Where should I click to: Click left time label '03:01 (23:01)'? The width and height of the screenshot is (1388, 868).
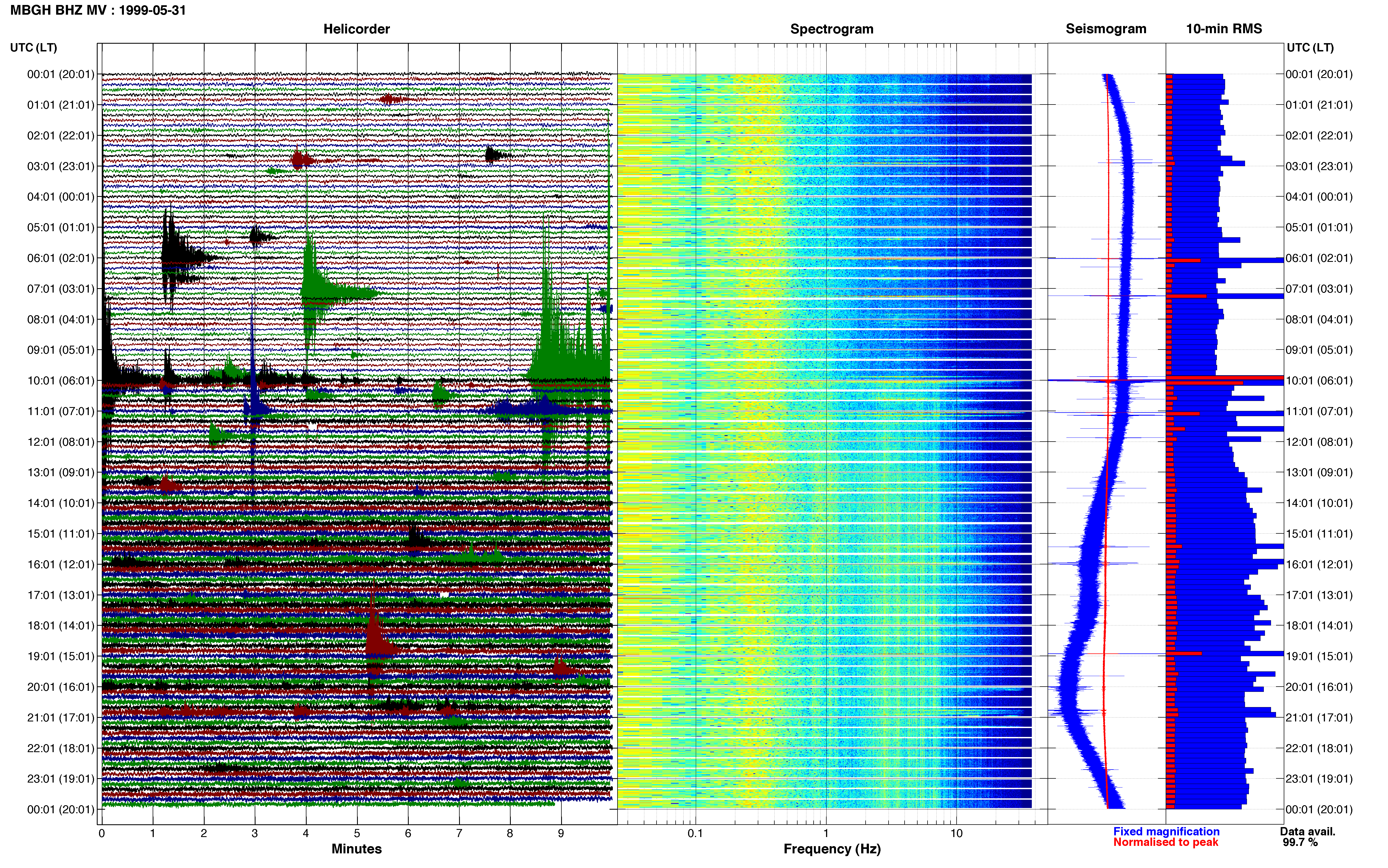(x=60, y=166)
